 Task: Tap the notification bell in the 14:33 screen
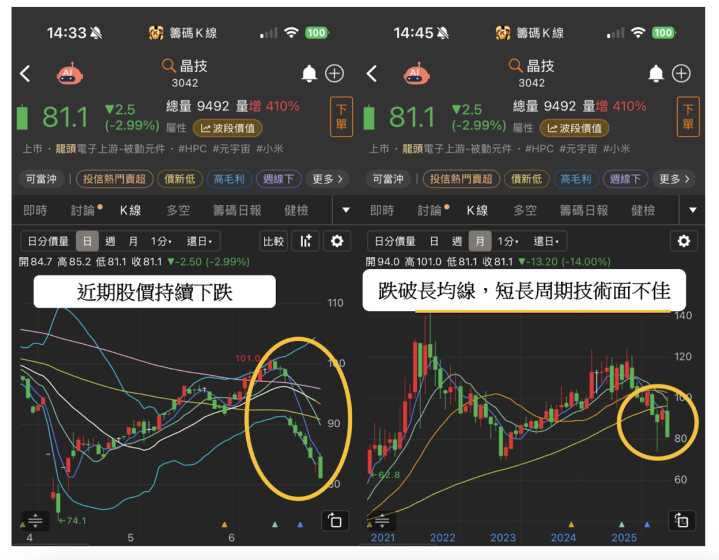(310, 74)
